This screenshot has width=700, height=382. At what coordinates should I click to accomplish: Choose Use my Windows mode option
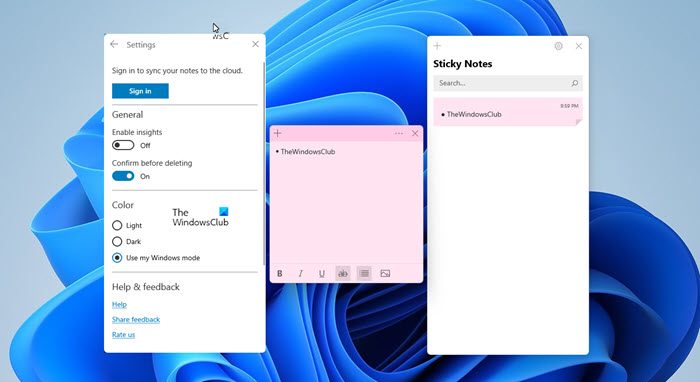click(x=117, y=257)
